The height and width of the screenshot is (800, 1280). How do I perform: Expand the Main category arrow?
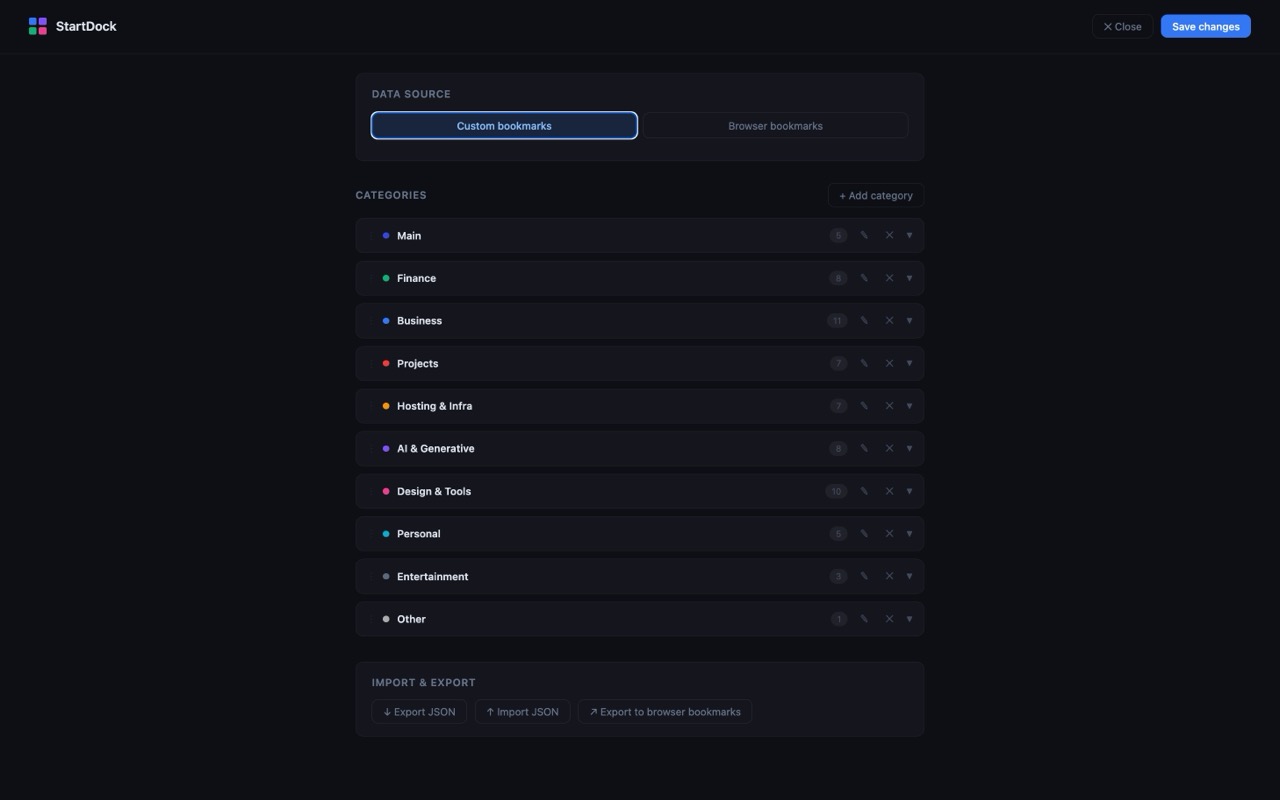click(909, 236)
